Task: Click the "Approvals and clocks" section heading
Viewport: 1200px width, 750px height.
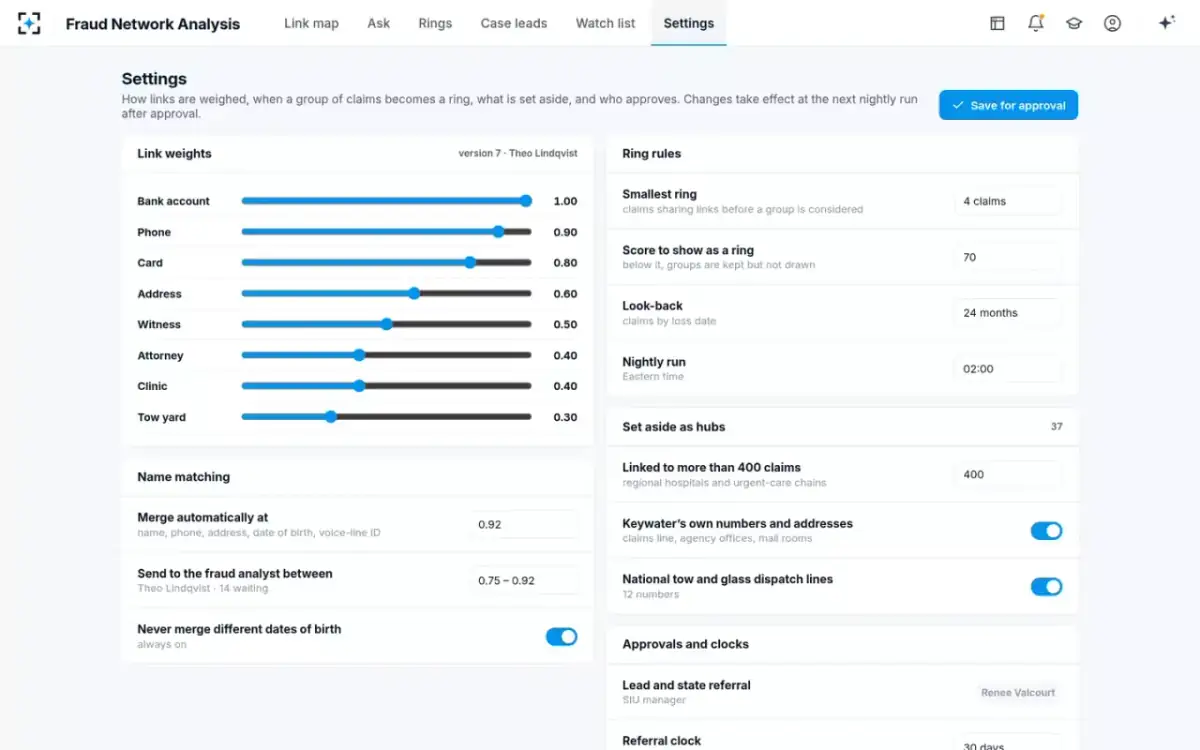Action: 686,644
